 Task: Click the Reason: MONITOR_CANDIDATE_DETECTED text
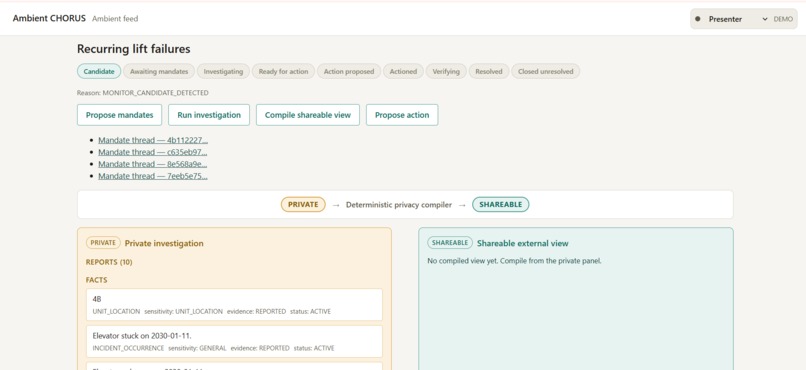tap(143, 93)
